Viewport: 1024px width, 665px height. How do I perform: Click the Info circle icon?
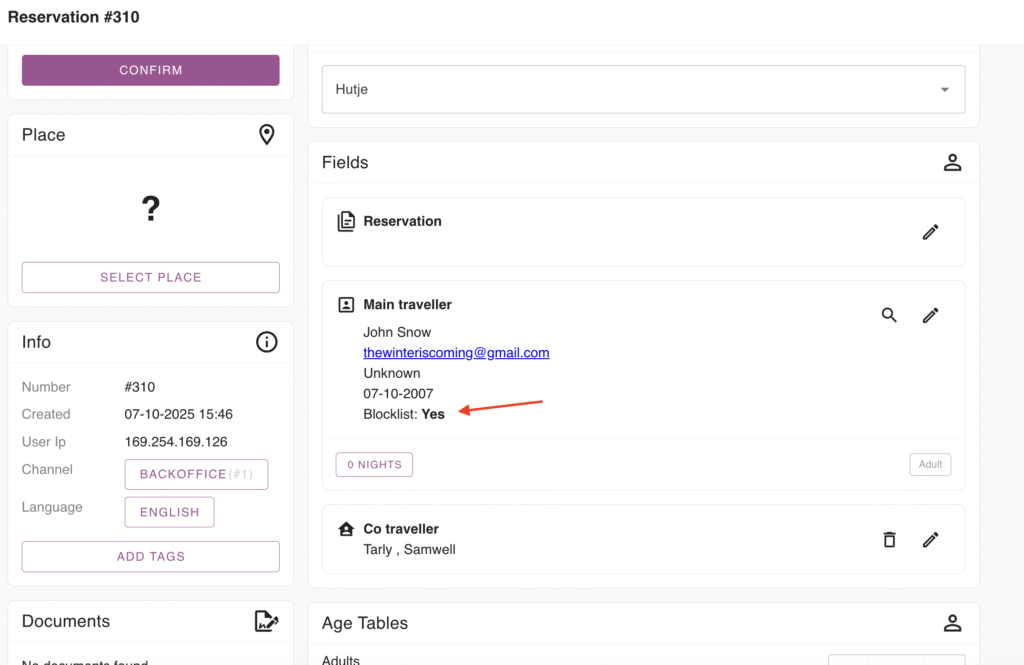pos(266,342)
